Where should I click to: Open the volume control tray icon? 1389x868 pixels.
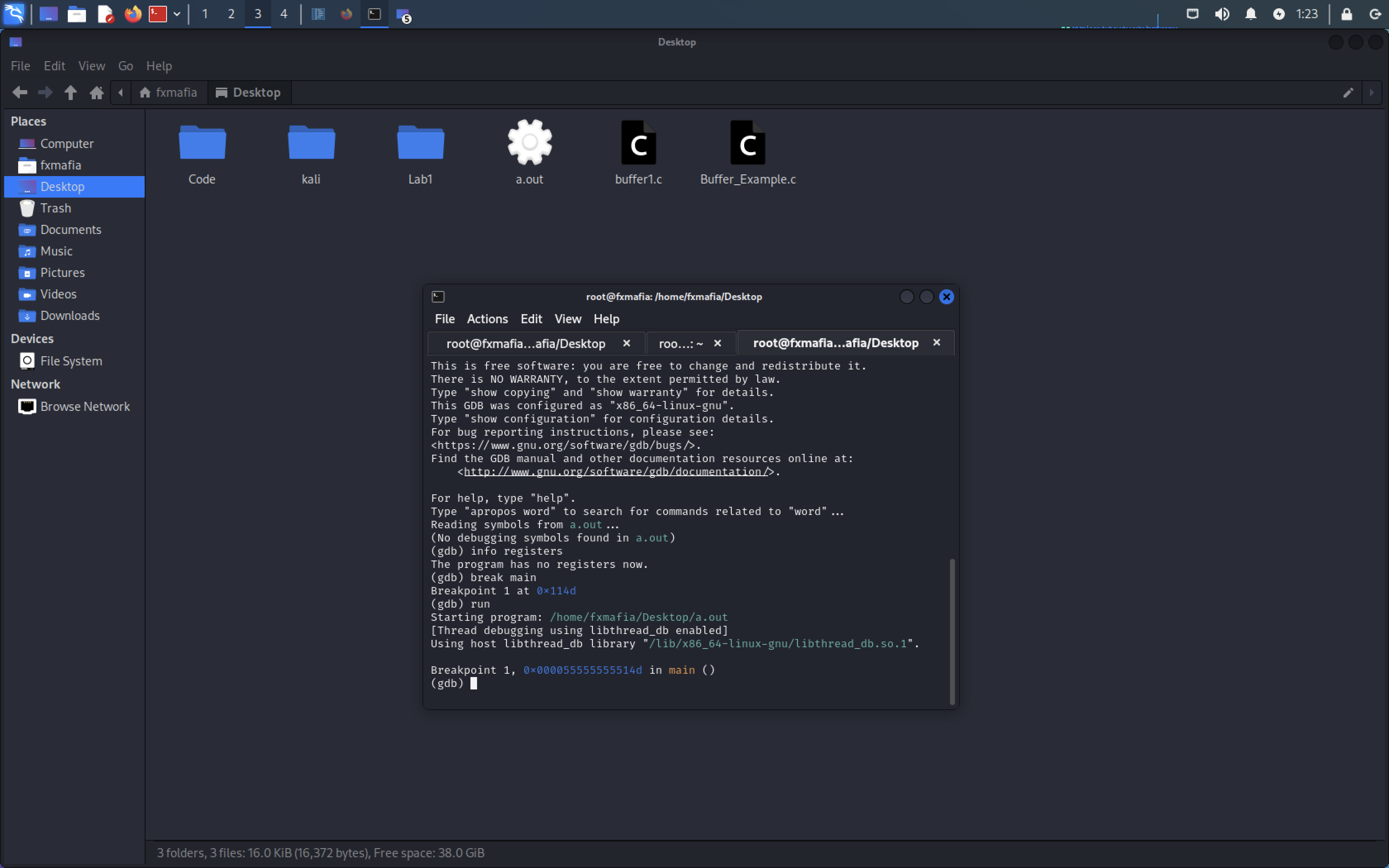[x=1222, y=14]
